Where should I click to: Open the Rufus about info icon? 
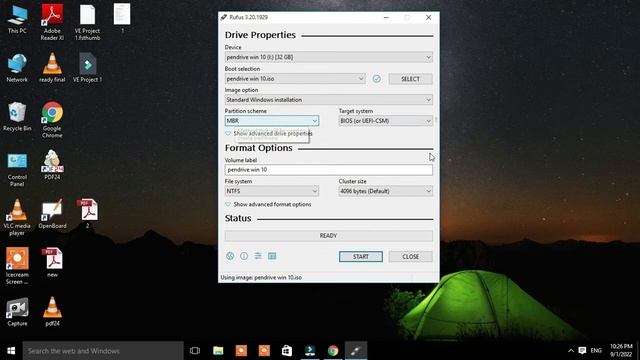(244, 256)
